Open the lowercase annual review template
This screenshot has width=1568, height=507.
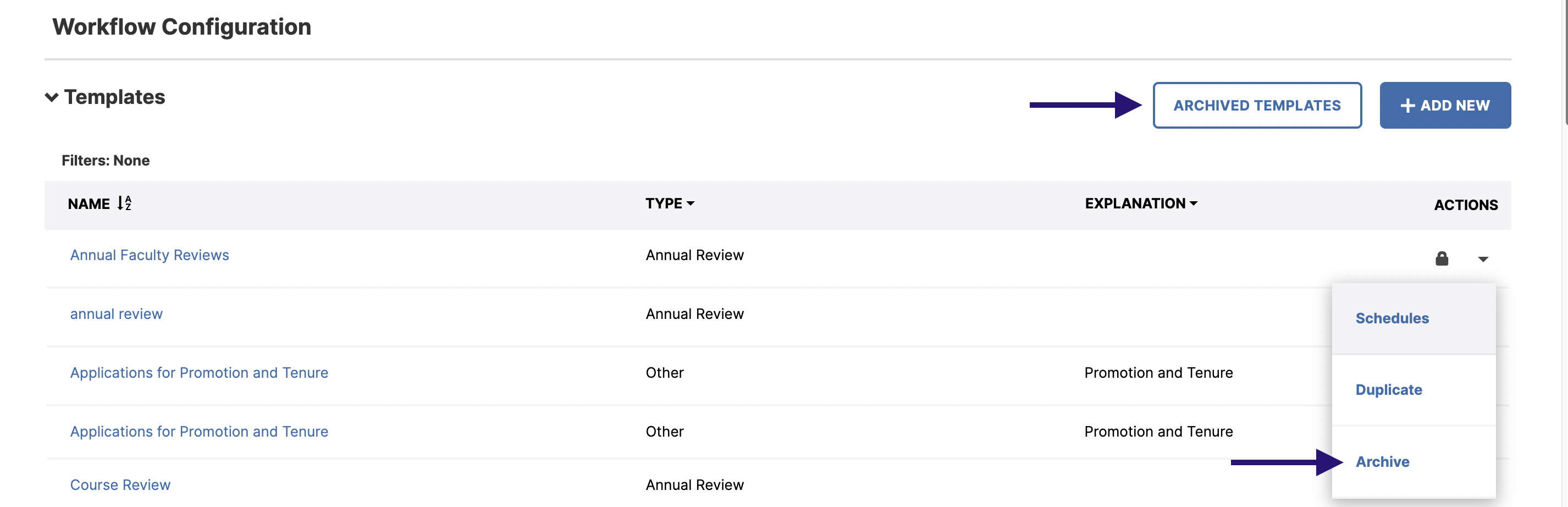116,314
